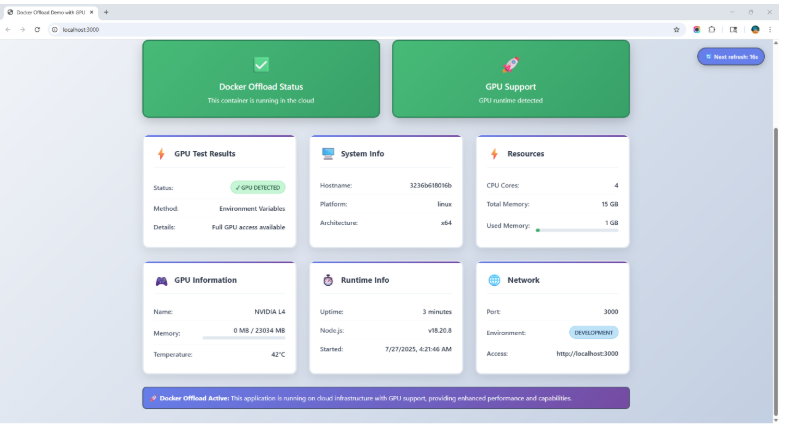Click the GPU DETECTED status badge
Screen dimensions: 786x440
coord(258,187)
